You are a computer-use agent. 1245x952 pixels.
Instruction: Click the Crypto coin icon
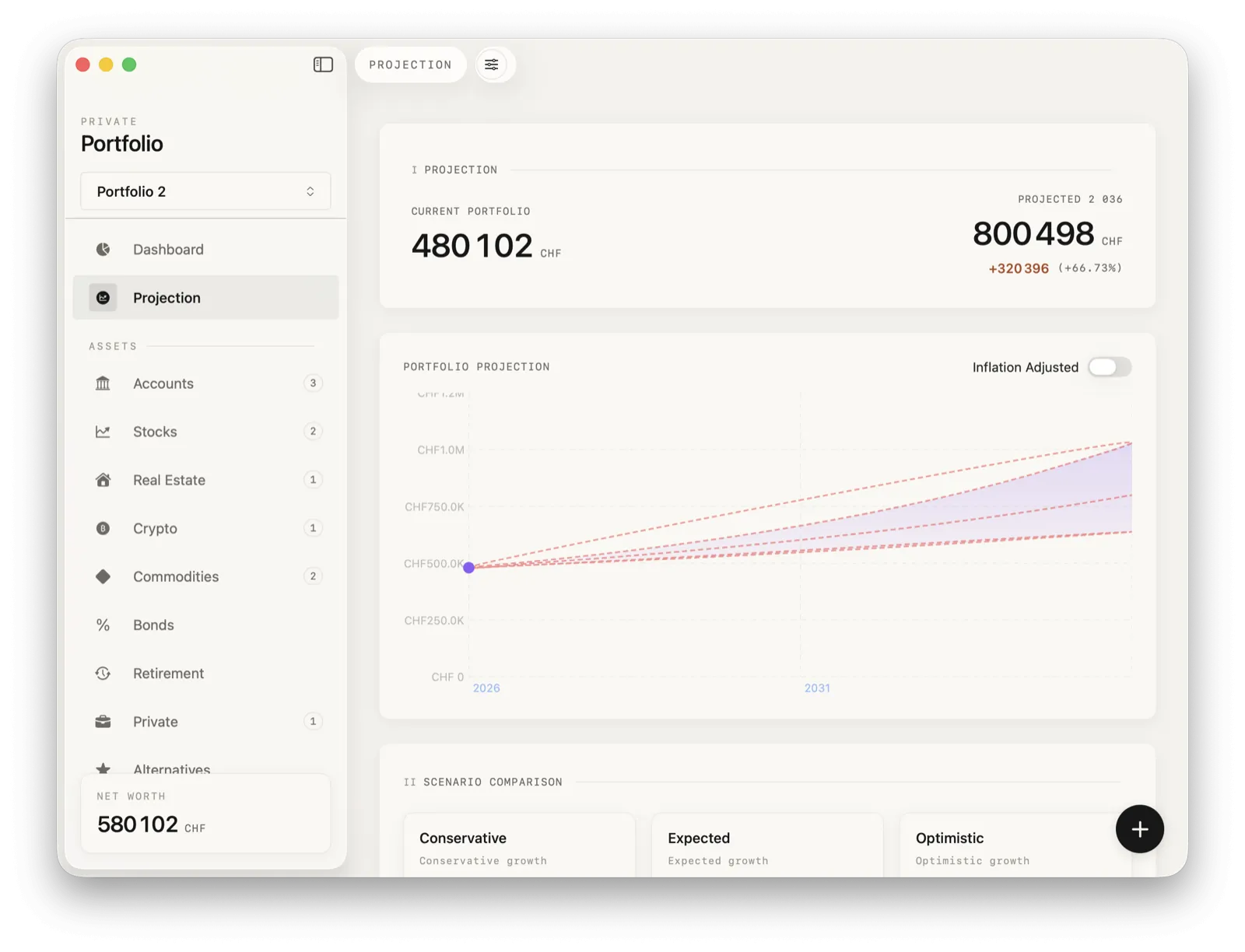(x=103, y=528)
